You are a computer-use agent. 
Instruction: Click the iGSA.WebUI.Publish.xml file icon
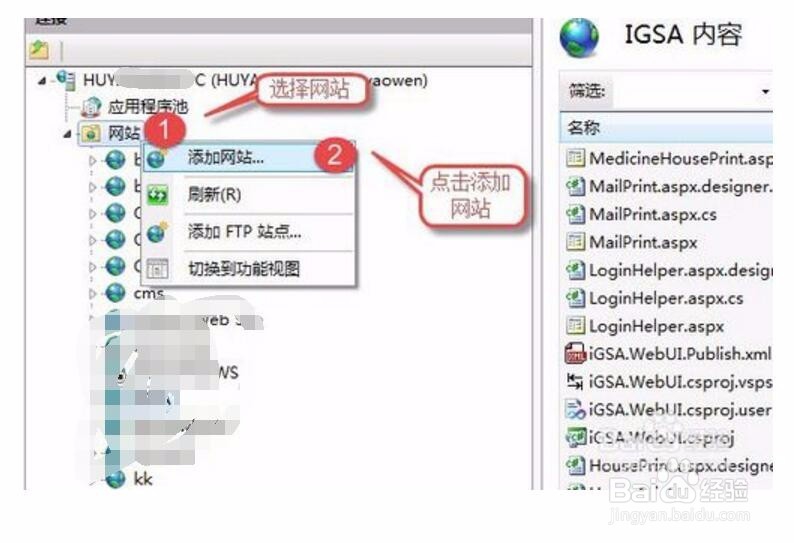tap(575, 354)
